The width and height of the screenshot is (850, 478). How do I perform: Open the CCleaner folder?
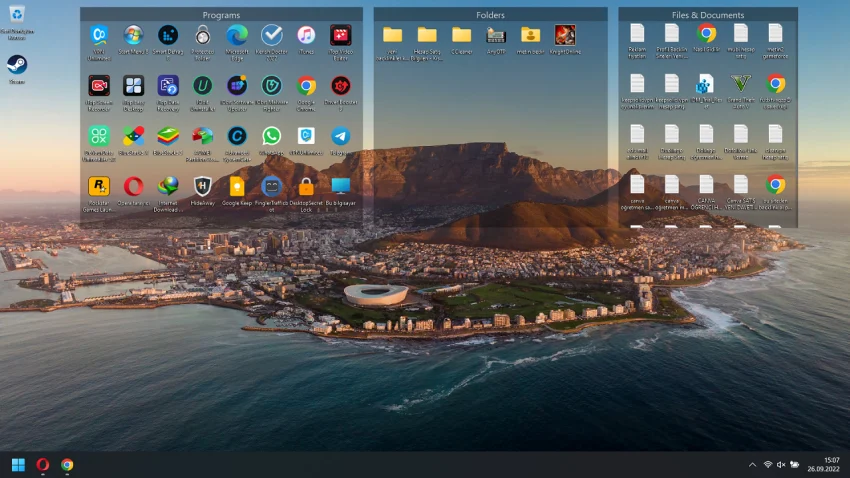click(461, 35)
